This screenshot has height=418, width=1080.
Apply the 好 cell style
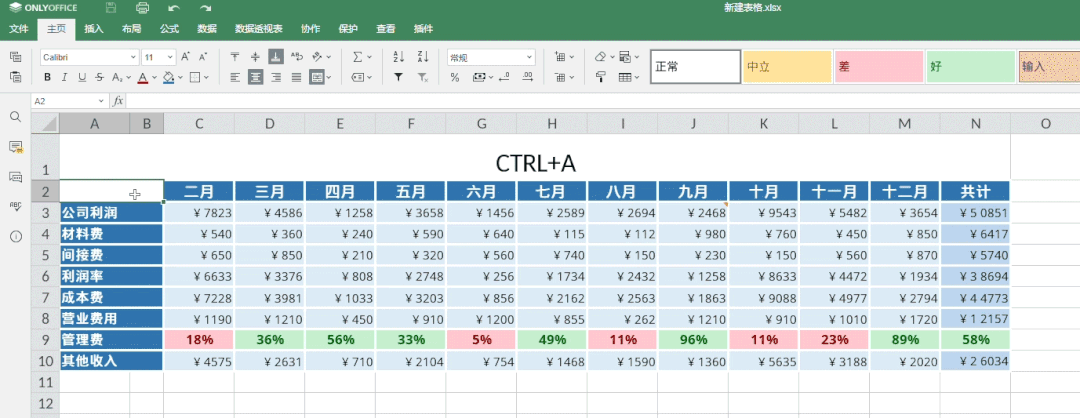point(970,67)
